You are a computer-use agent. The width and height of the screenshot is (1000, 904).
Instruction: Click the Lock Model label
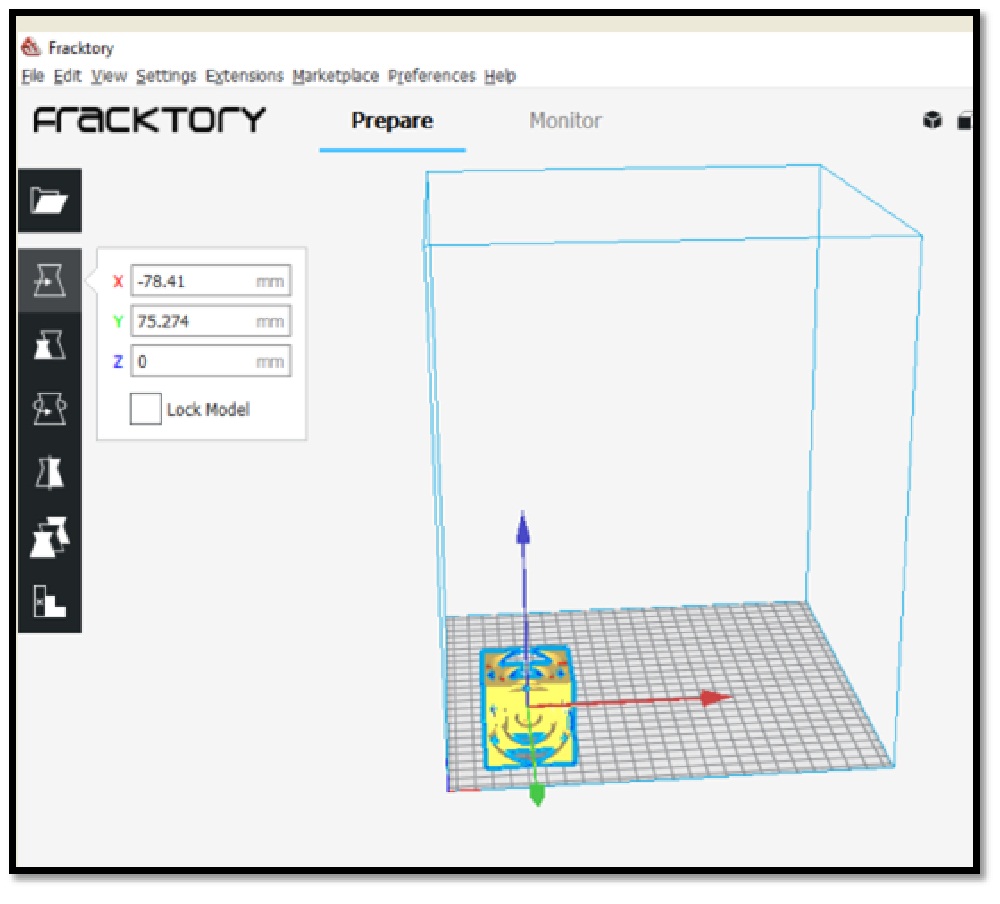pos(208,410)
